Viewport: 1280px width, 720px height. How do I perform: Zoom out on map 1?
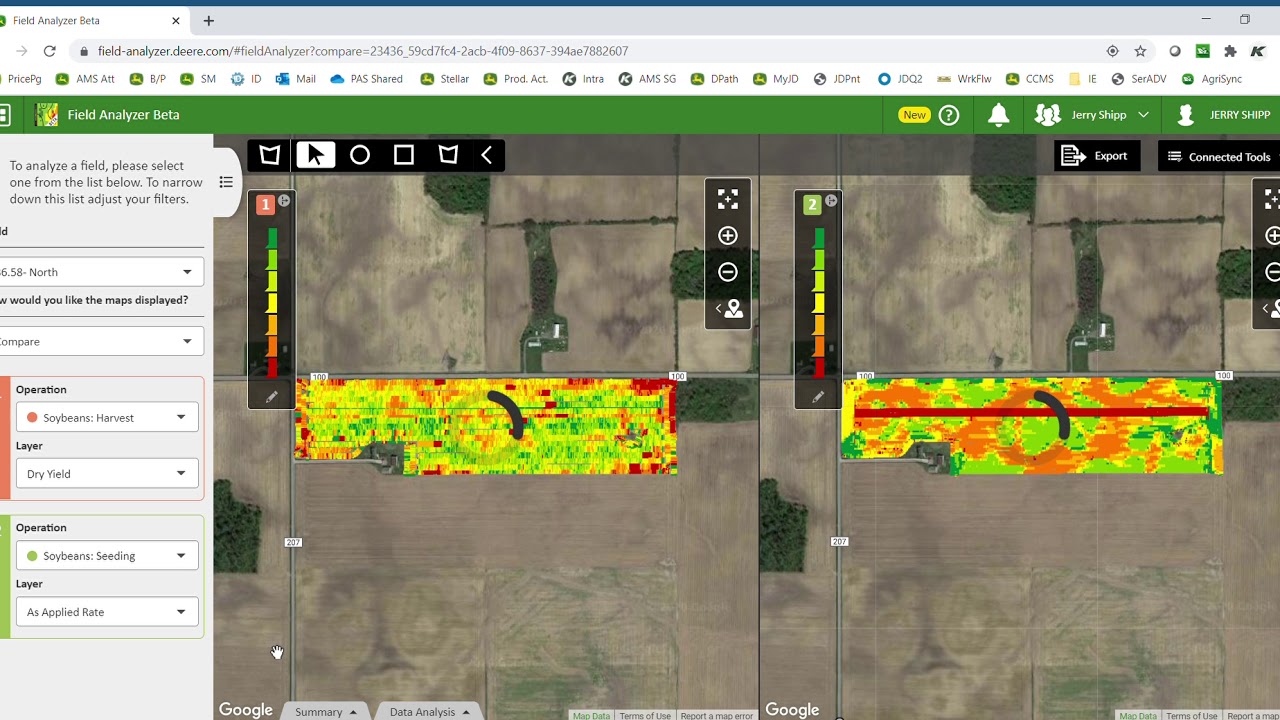pos(728,272)
